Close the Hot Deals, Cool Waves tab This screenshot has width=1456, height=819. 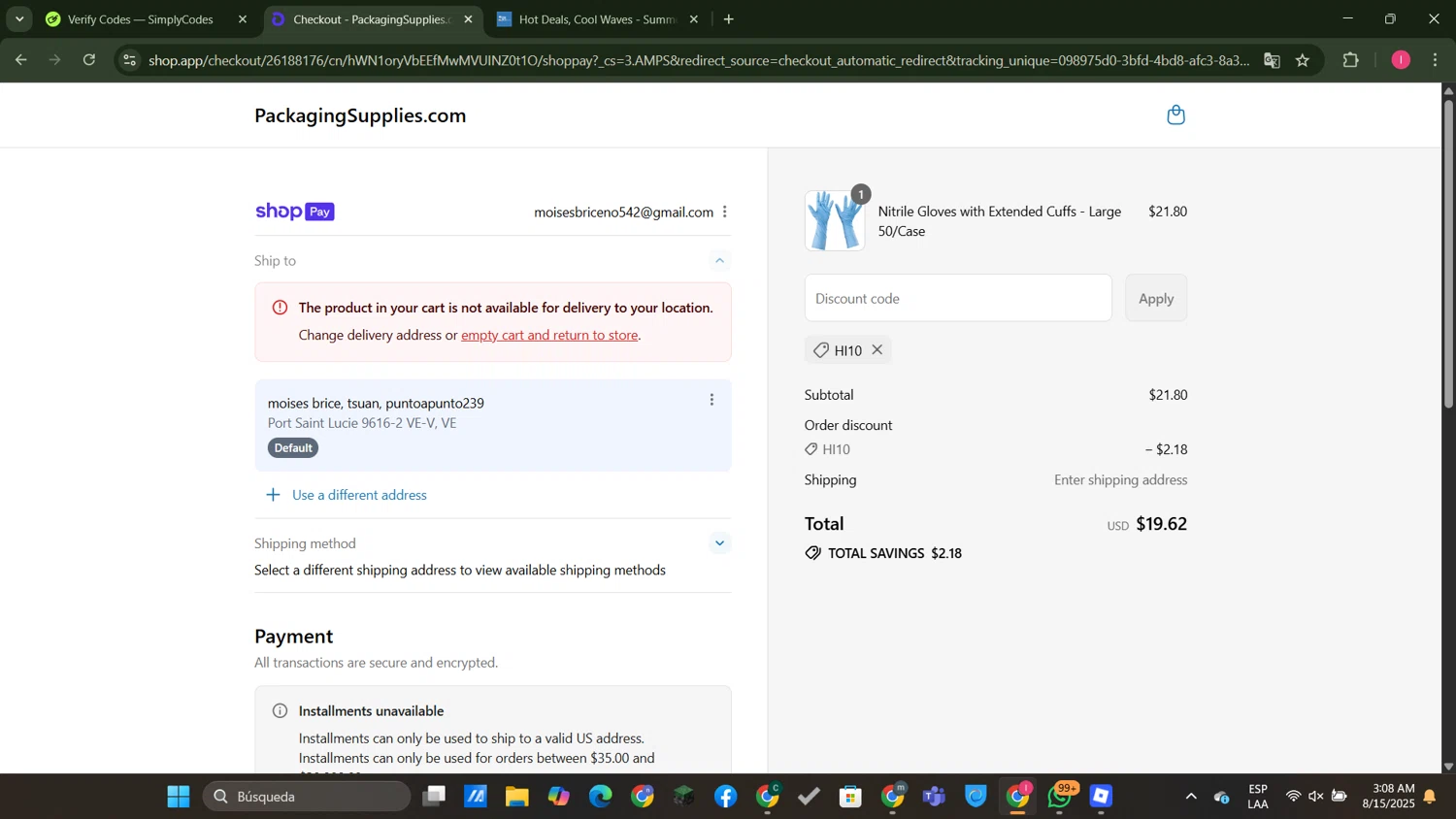tap(693, 19)
